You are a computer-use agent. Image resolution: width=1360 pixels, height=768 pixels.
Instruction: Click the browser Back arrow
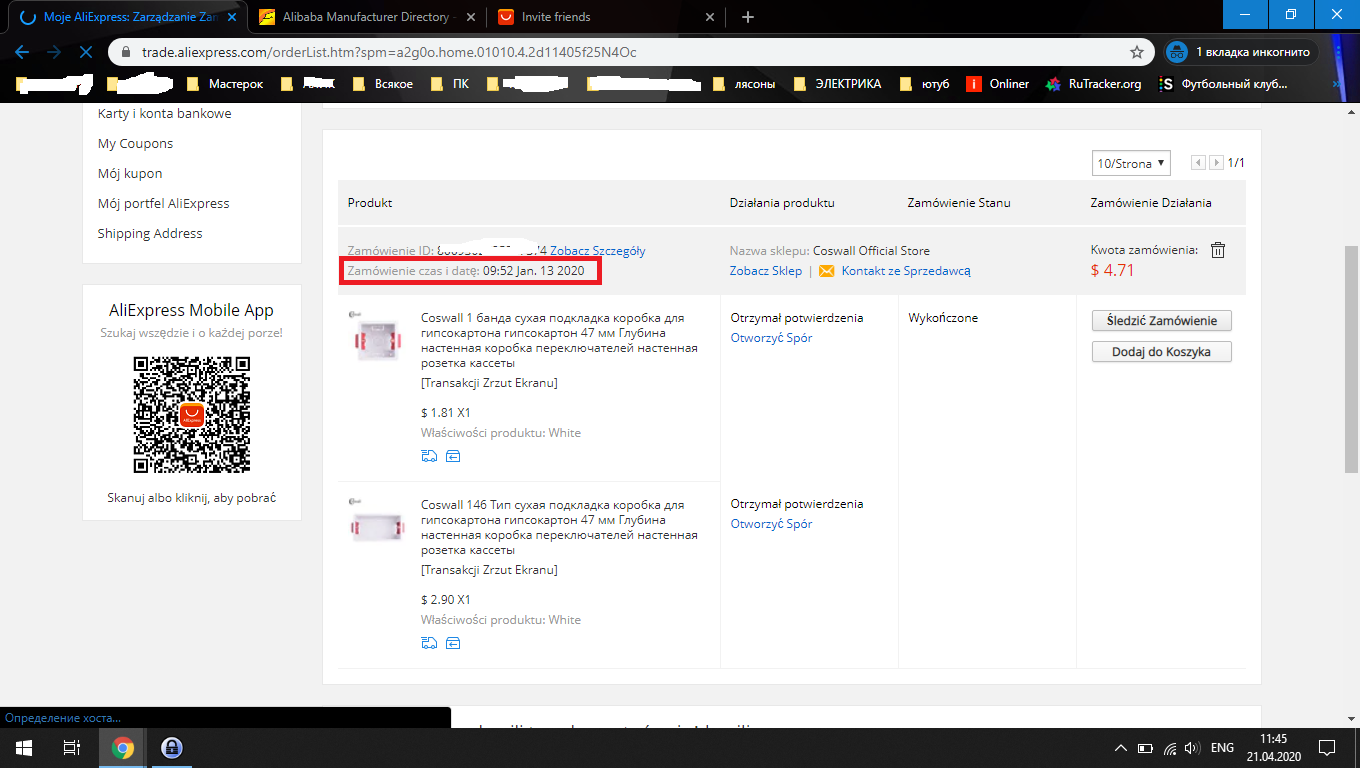point(22,52)
